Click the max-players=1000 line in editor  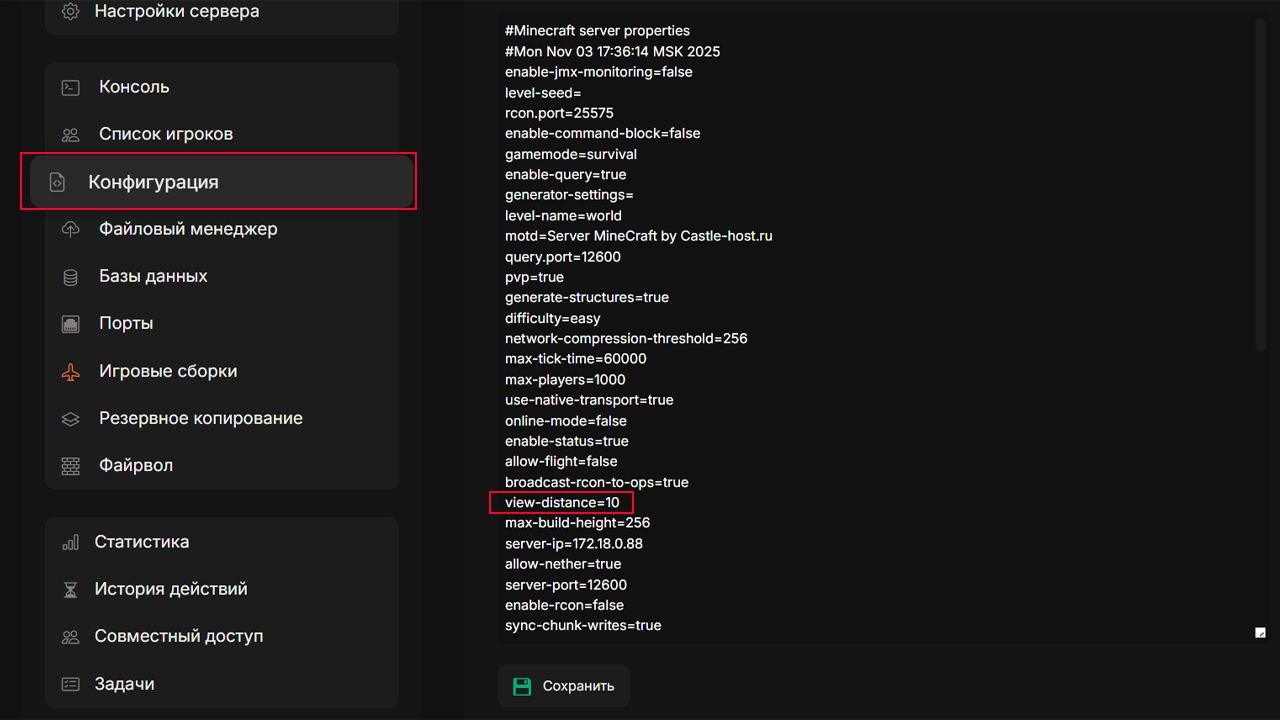click(x=565, y=379)
